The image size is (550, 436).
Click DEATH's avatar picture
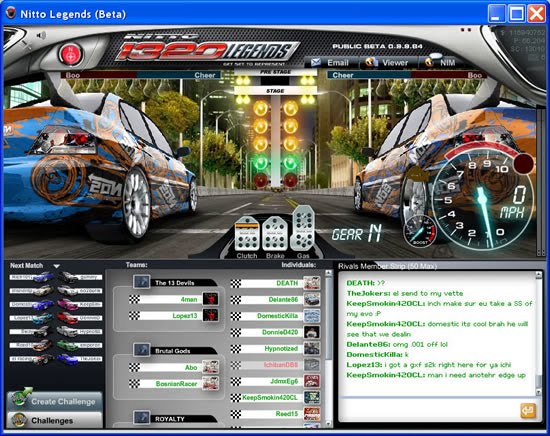(312, 283)
